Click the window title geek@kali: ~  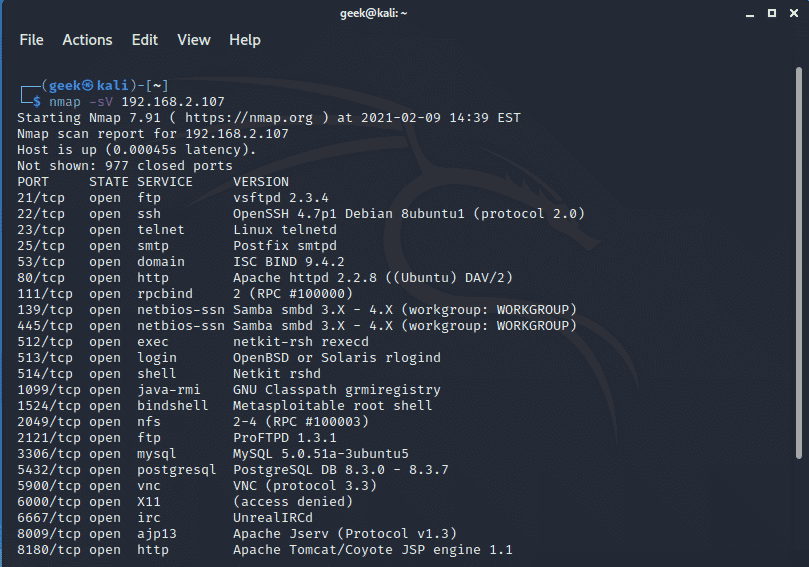[x=374, y=13]
